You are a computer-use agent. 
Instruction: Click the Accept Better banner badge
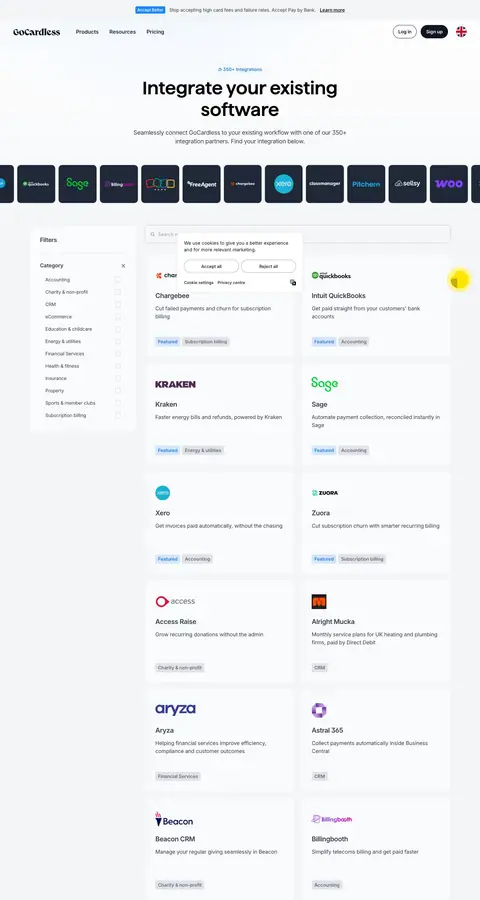tap(150, 10)
